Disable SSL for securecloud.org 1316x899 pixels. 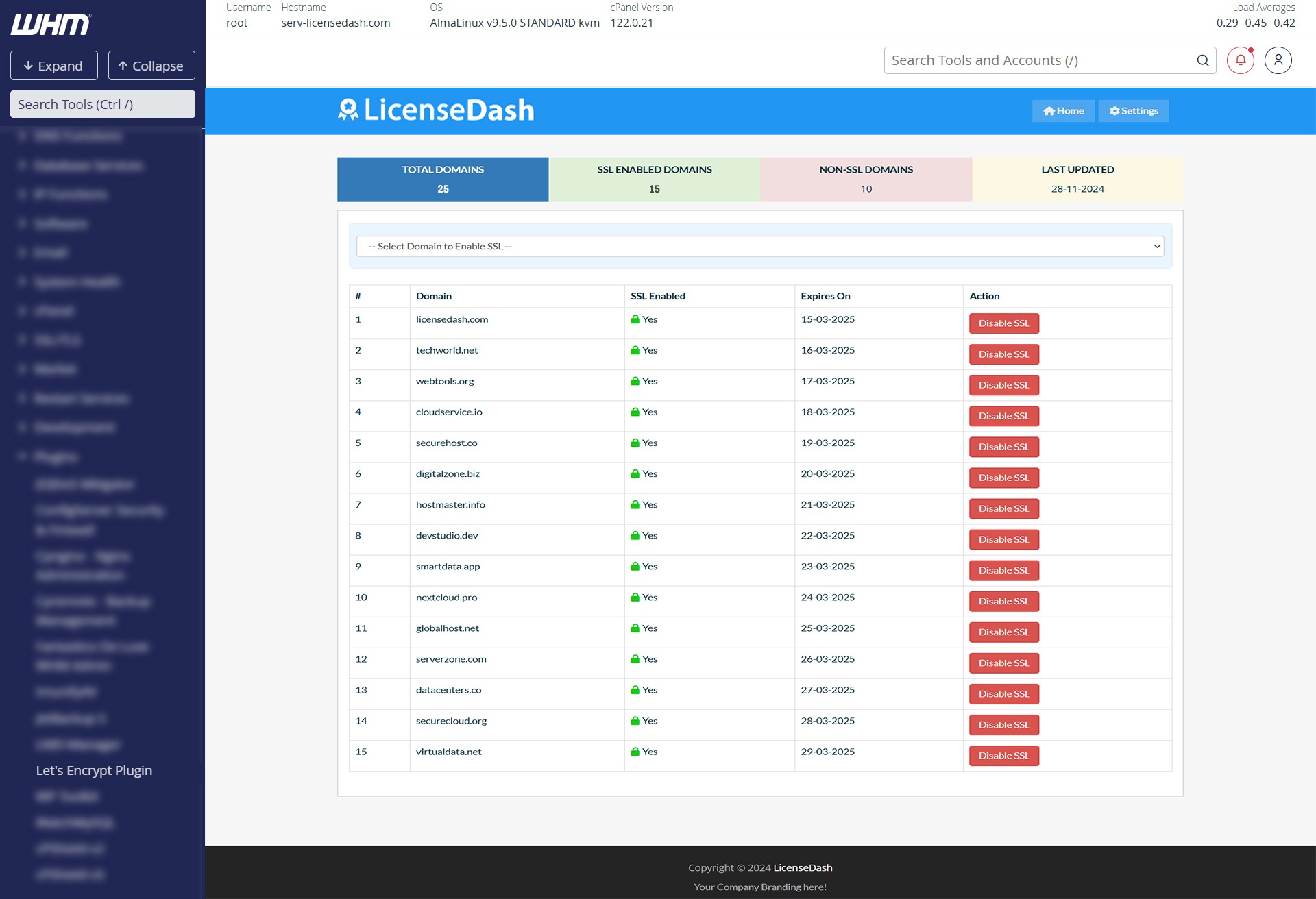(x=1003, y=725)
